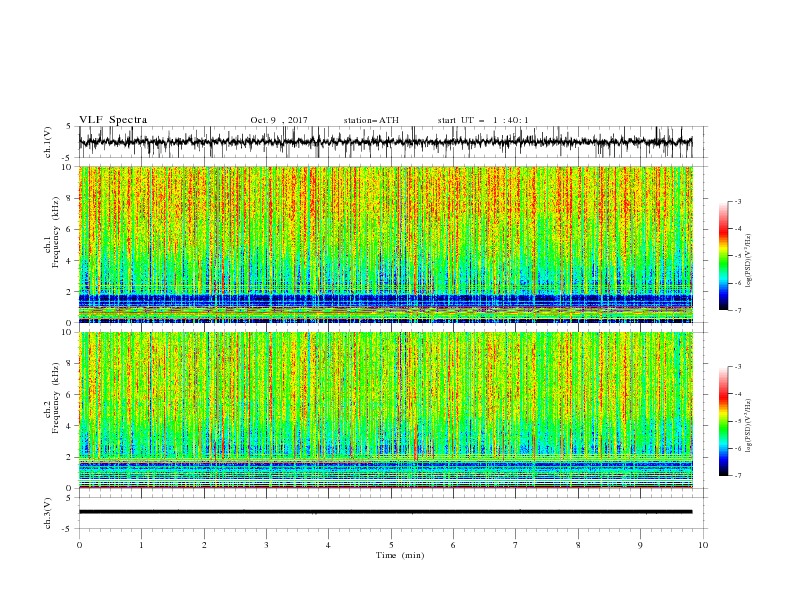The height and width of the screenshot is (612, 792).
Task: Click time axis tick label "9"
Action: pos(640,545)
